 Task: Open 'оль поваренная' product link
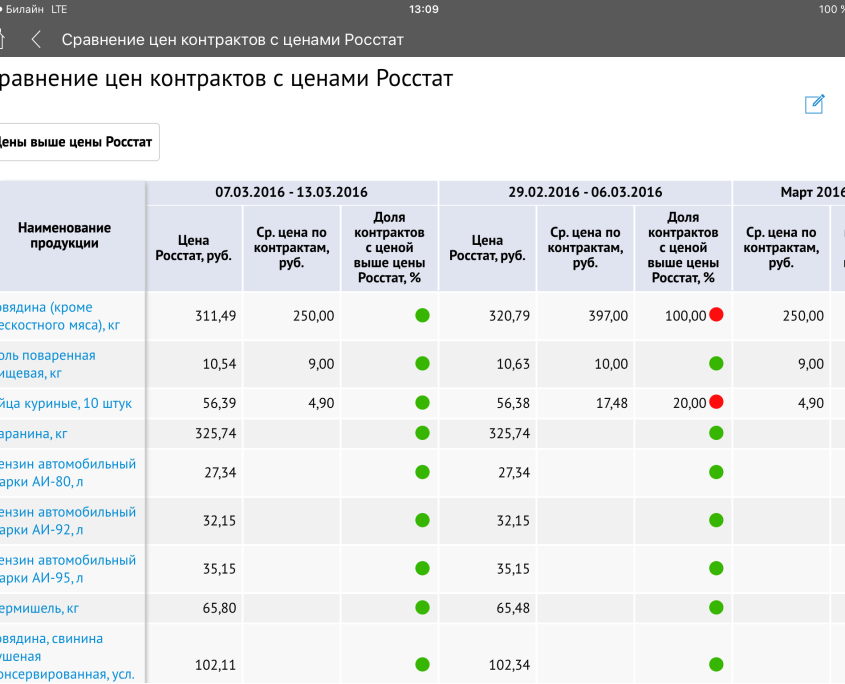pyautogui.click(x=47, y=364)
